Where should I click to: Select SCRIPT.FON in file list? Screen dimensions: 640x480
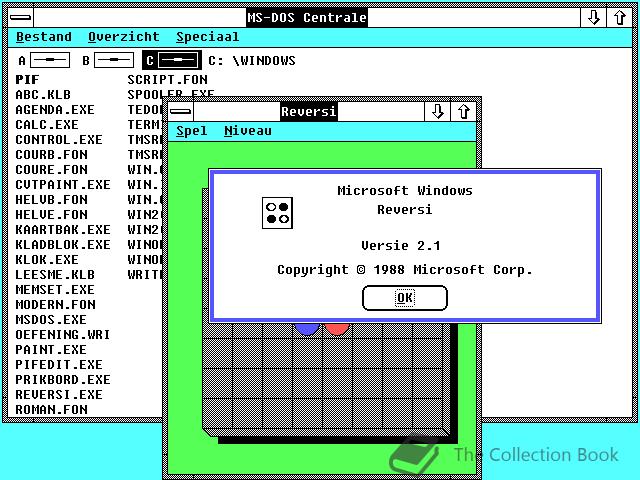(167, 80)
